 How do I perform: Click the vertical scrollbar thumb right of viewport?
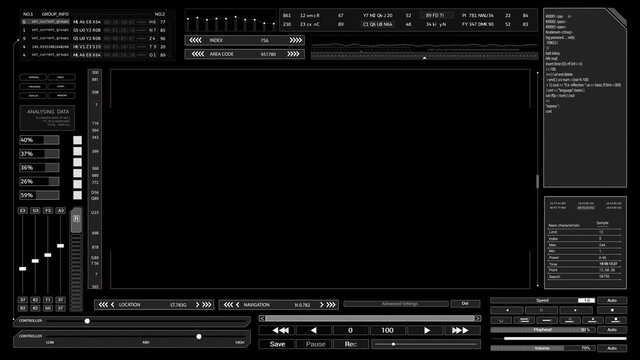[538, 181]
